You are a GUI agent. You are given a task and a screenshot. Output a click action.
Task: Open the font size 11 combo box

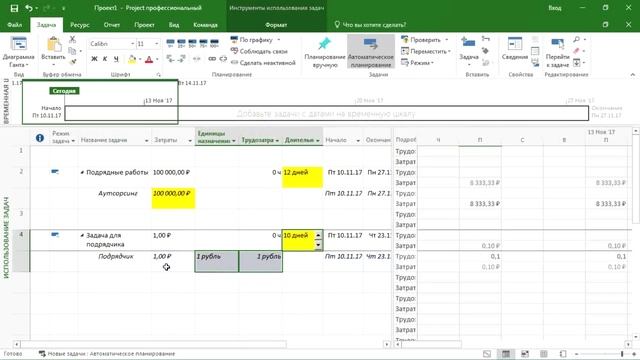click(148, 44)
